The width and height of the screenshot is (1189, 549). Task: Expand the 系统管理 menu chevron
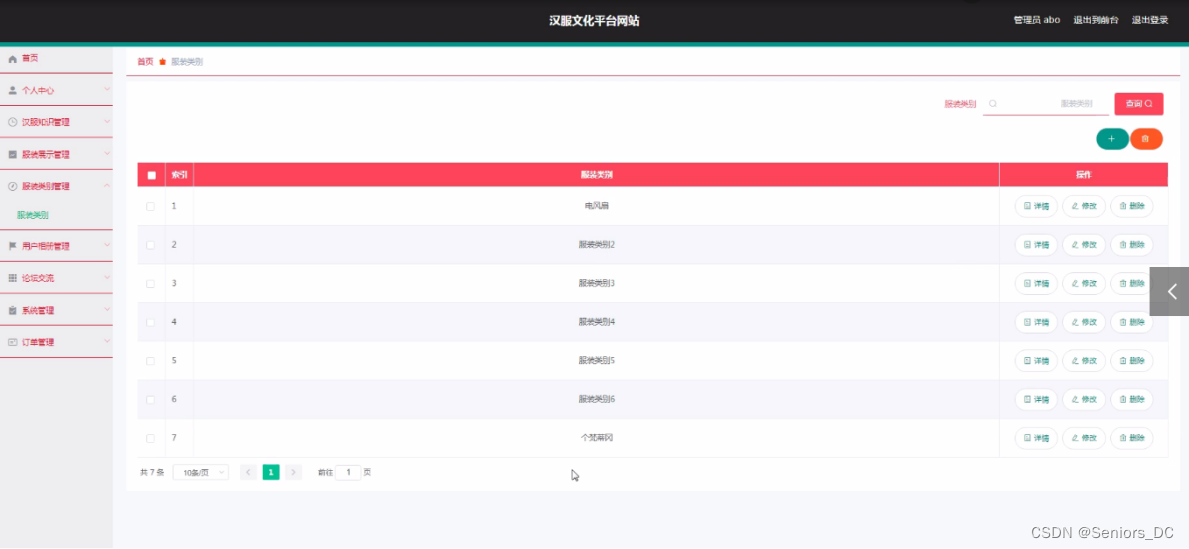click(106, 310)
